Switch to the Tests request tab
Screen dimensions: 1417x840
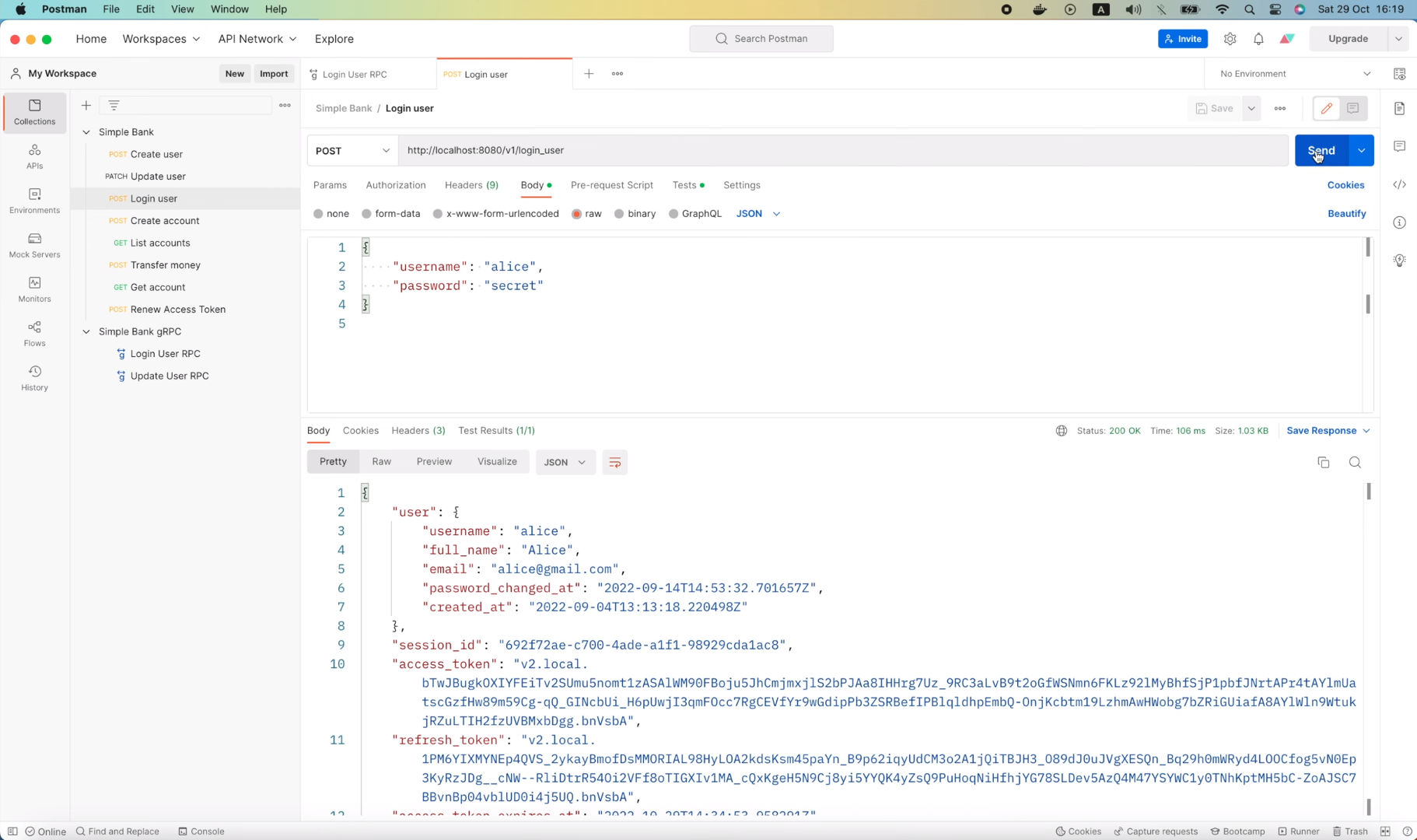(x=688, y=185)
